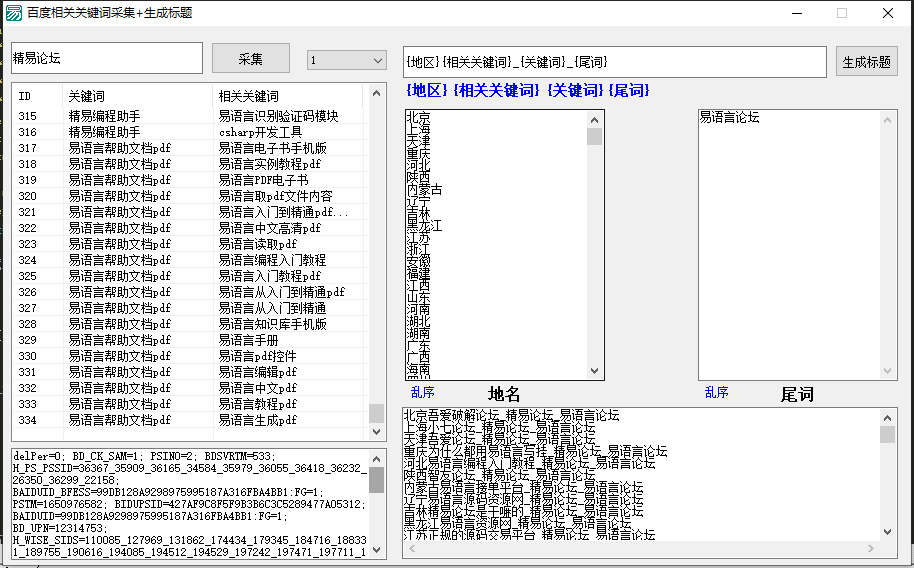The width and height of the screenshot is (914, 568).
Task: Click the 采集 button
Action: tap(251, 58)
